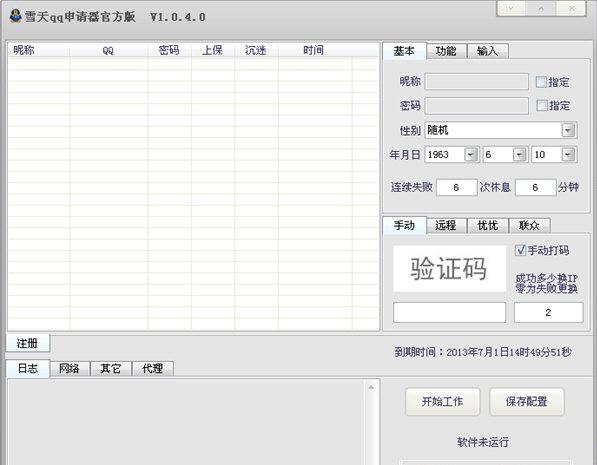
Task: Close the 雪天qq申请器 window
Action: pyautogui.click(x=571, y=8)
